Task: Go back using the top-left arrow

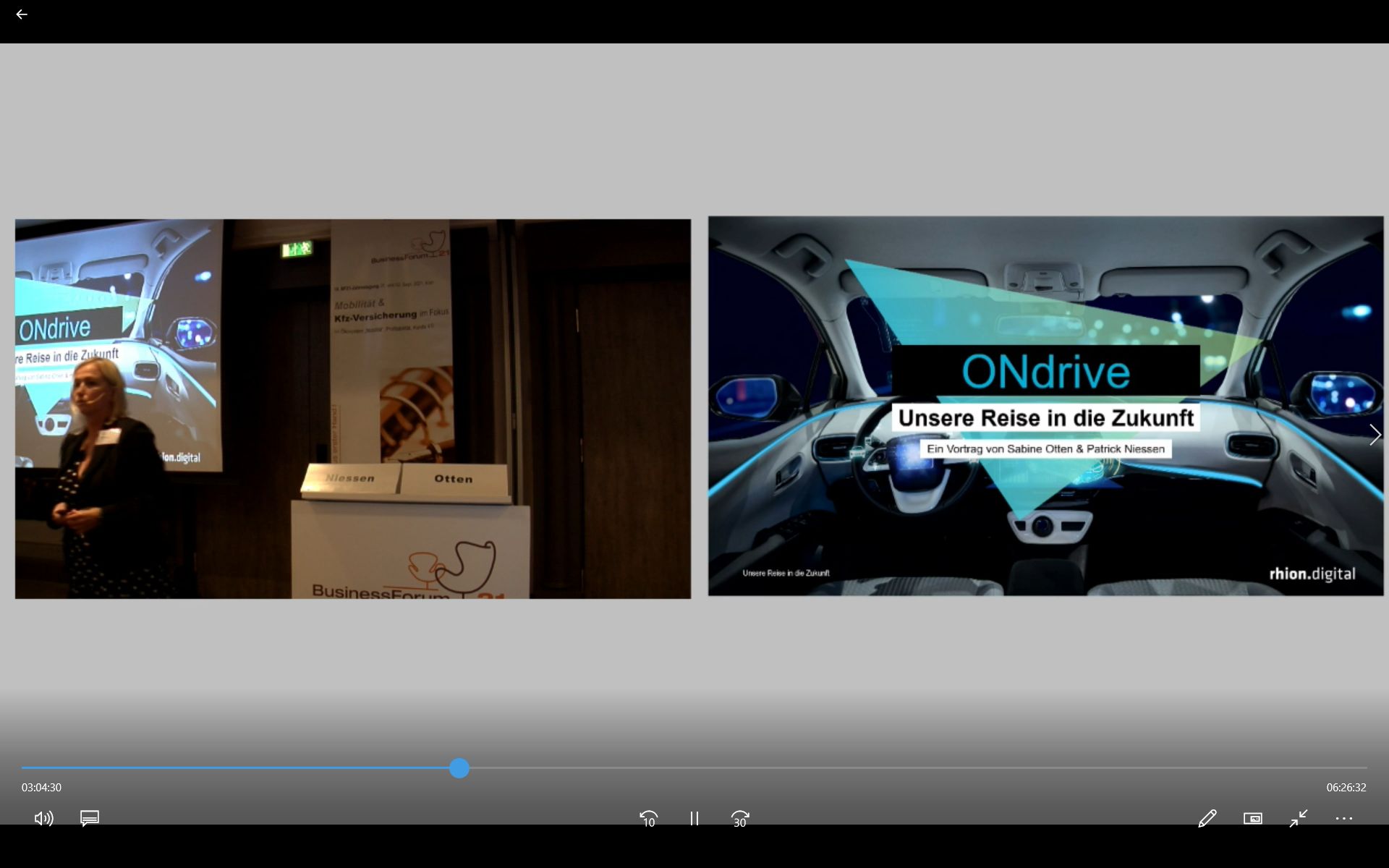Action: (x=22, y=14)
